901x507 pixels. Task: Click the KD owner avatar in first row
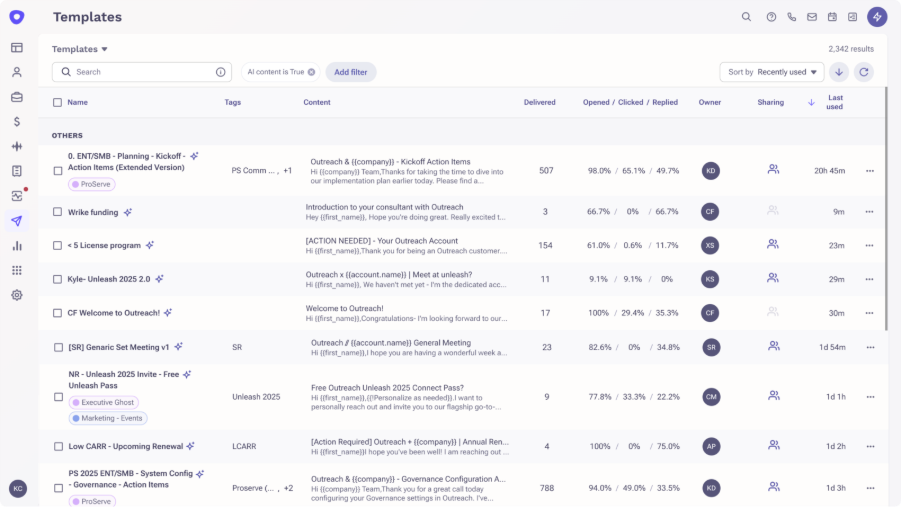[711, 171]
